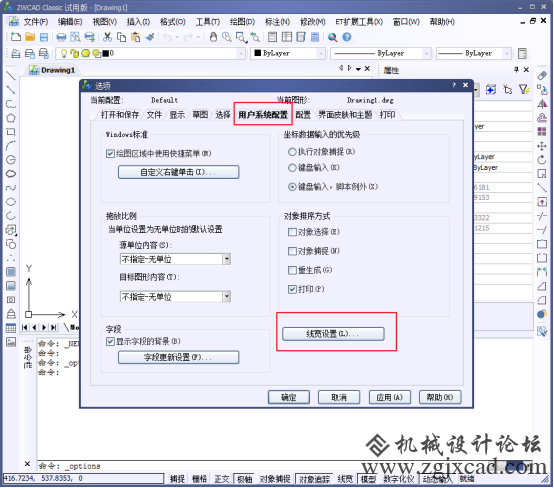554x488 pixels.
Task: Open the 文件(F) menu
Action: click(x=36, y=22)
